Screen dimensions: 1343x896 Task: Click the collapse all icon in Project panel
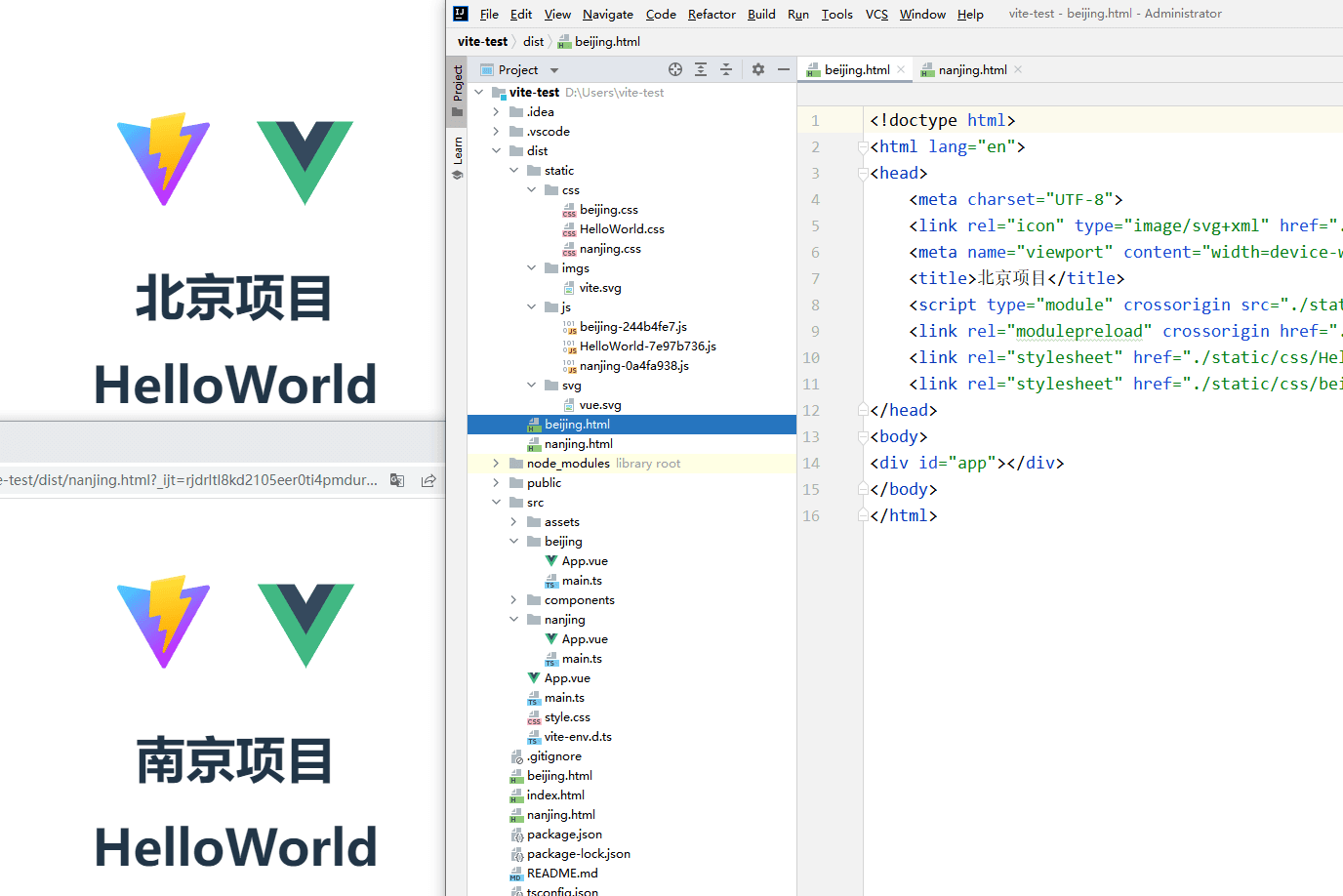726,69
